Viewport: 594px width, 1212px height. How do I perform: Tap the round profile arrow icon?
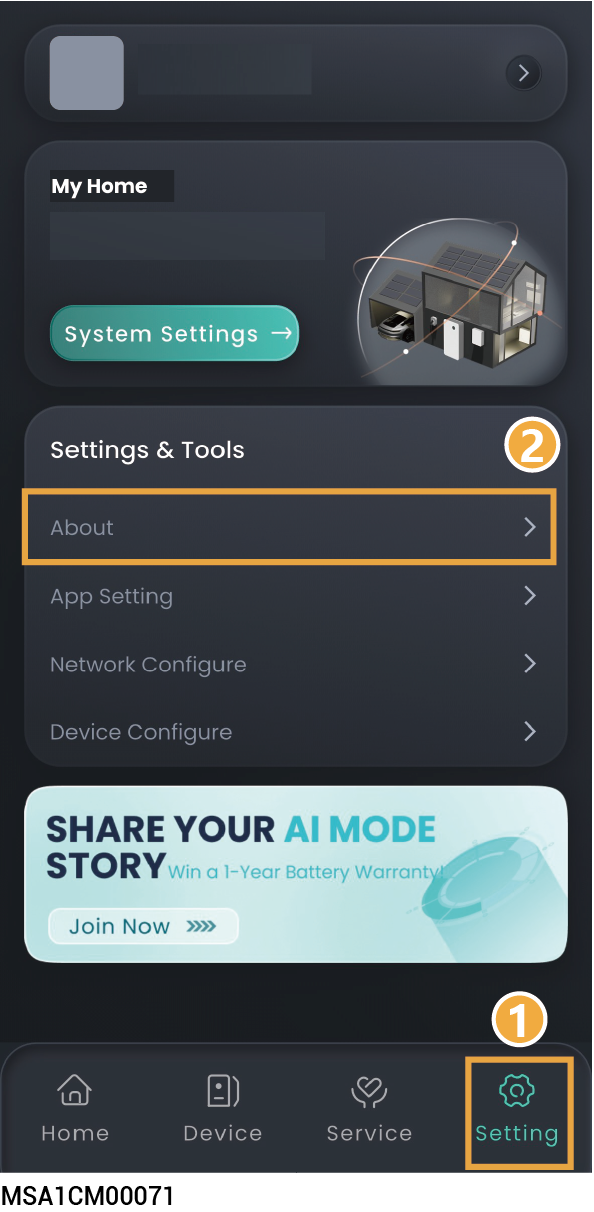[523, 73]
